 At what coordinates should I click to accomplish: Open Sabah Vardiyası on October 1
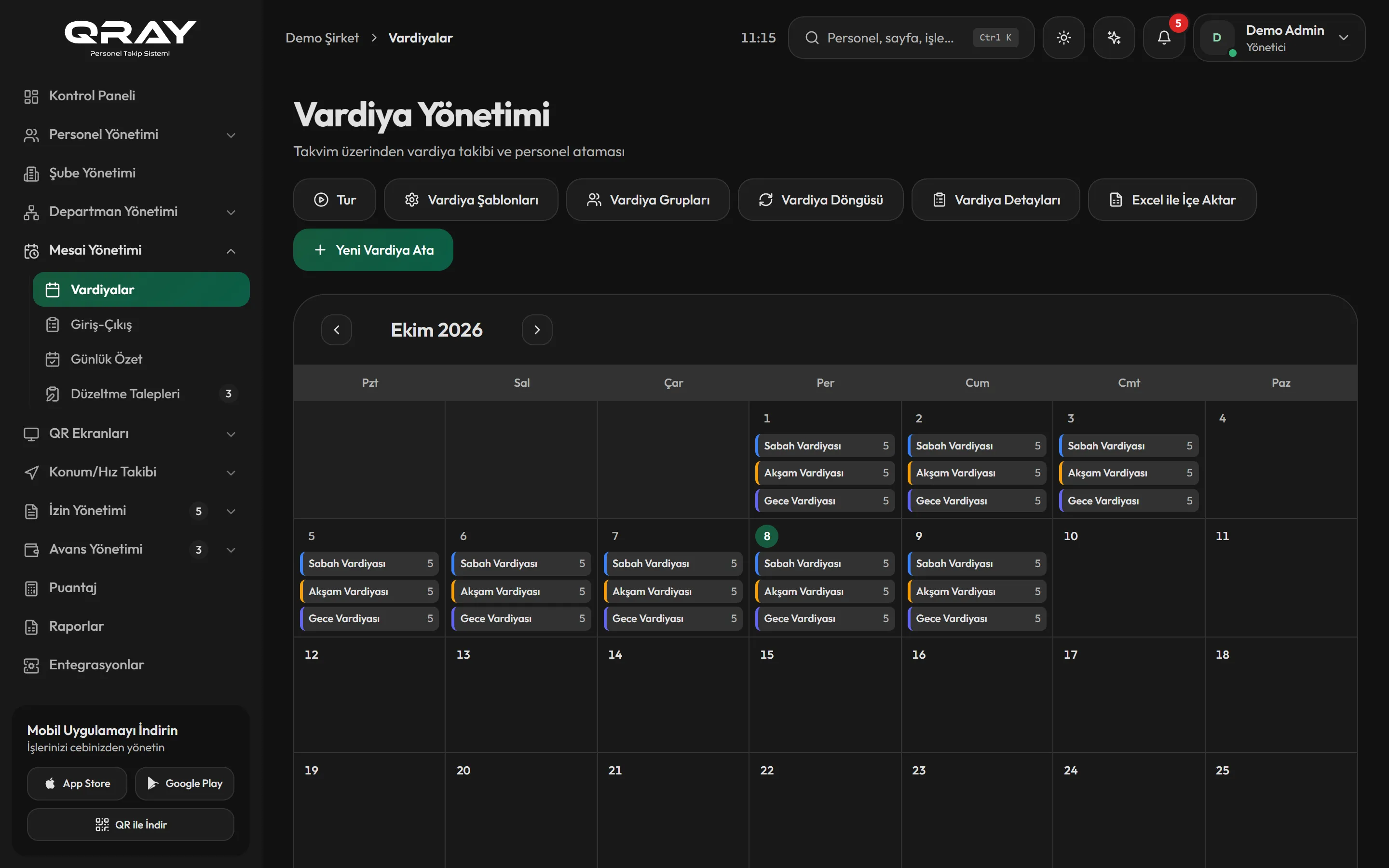tap(825, 446)
